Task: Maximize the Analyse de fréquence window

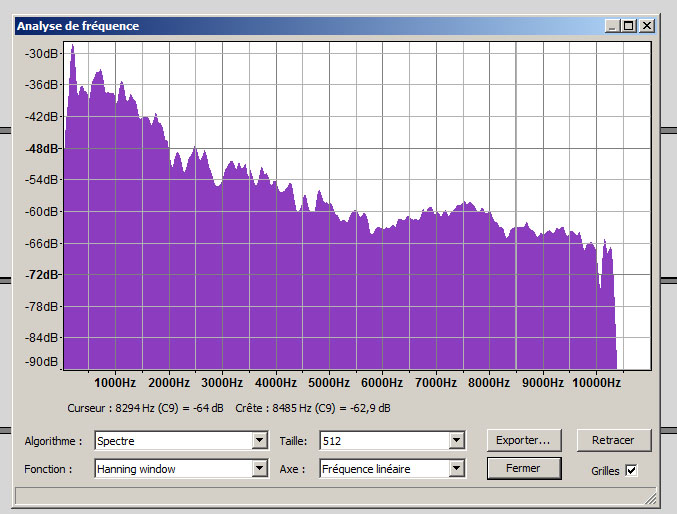Action: point(629,26)
